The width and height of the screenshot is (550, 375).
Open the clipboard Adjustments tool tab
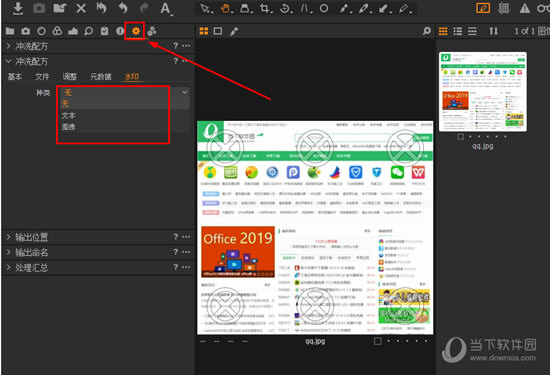tap(105, 31)
